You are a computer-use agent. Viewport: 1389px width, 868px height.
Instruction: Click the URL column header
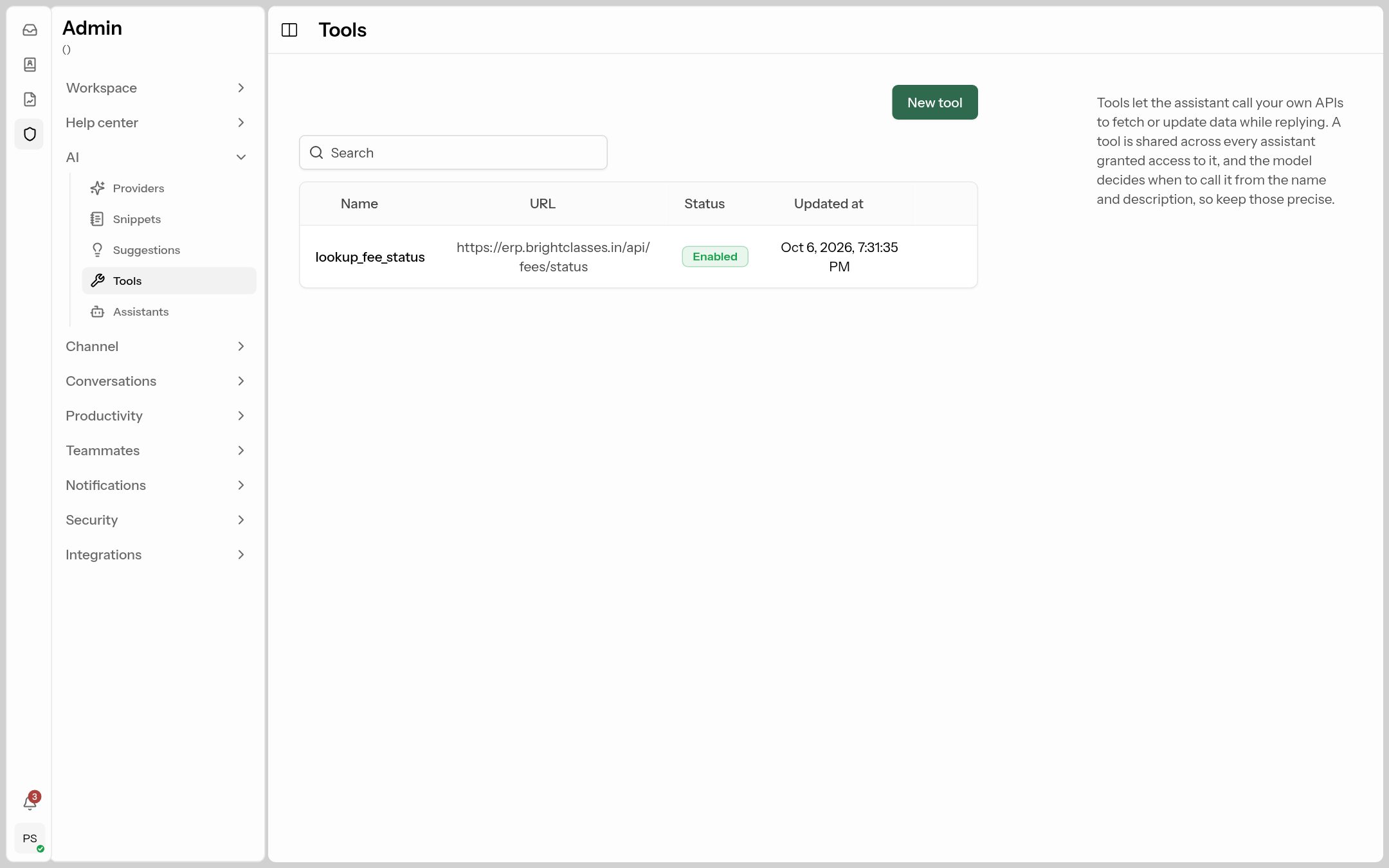coord(542,203)
